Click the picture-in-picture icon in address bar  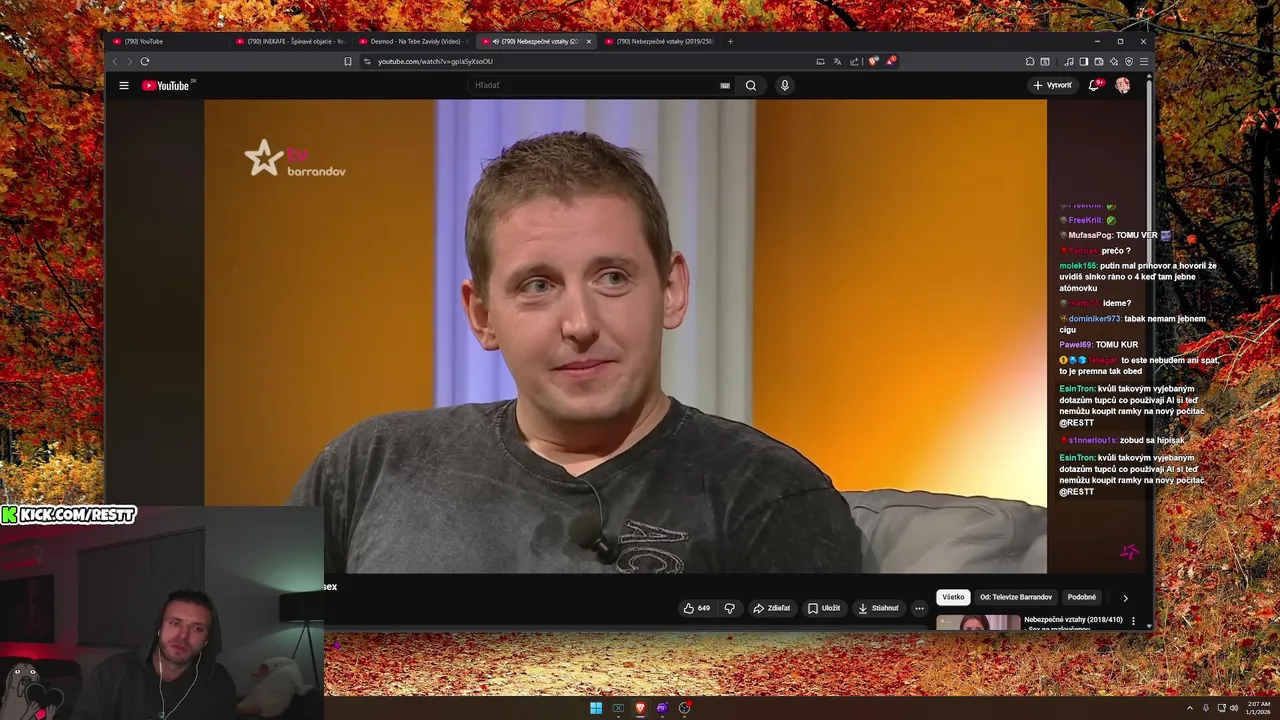tap(821, 61)
